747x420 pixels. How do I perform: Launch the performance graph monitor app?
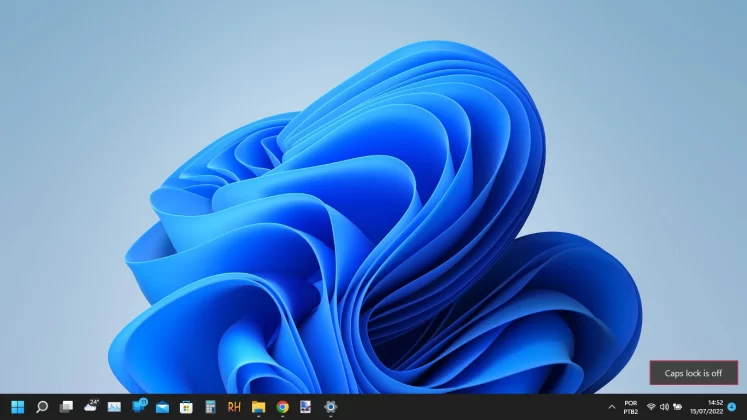coord(114,407)
